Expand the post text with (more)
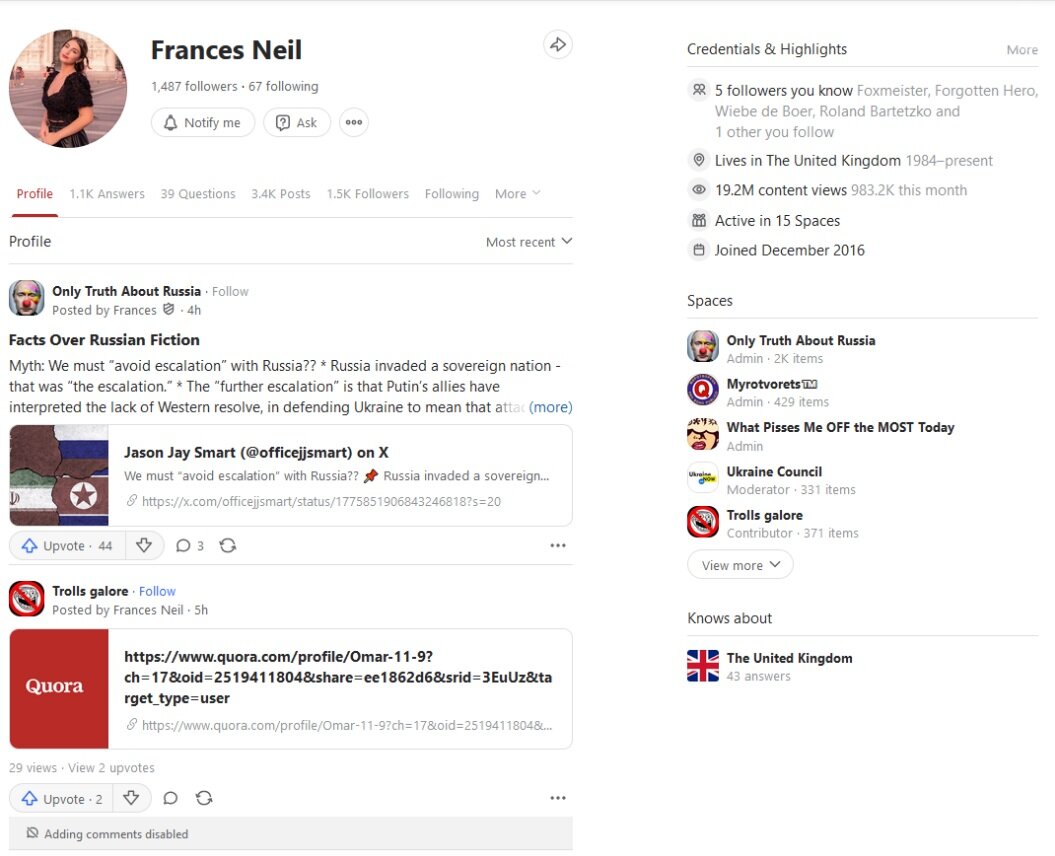The width and height of the screenshot is (1055, 856). point(550,407)
